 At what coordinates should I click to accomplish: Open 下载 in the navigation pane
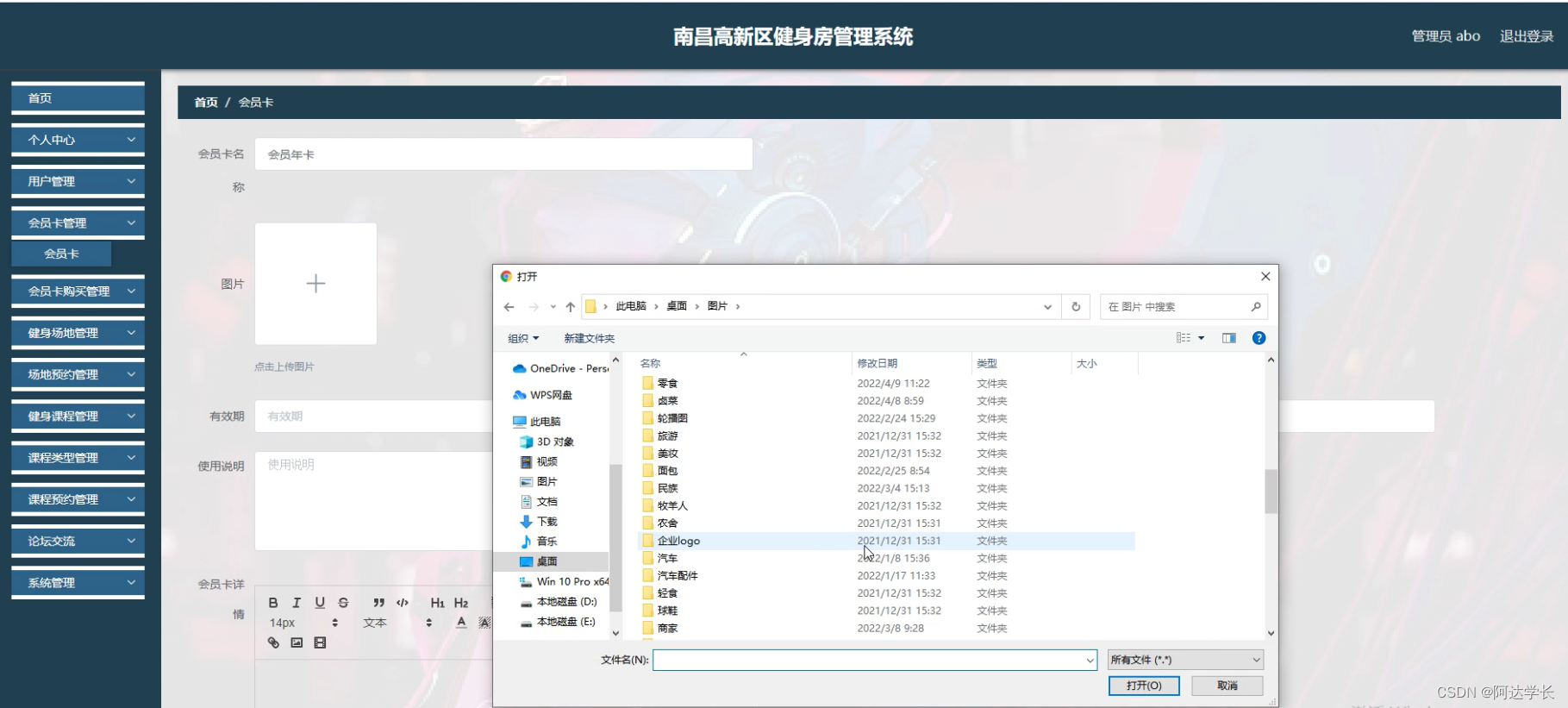coord(539,522)
